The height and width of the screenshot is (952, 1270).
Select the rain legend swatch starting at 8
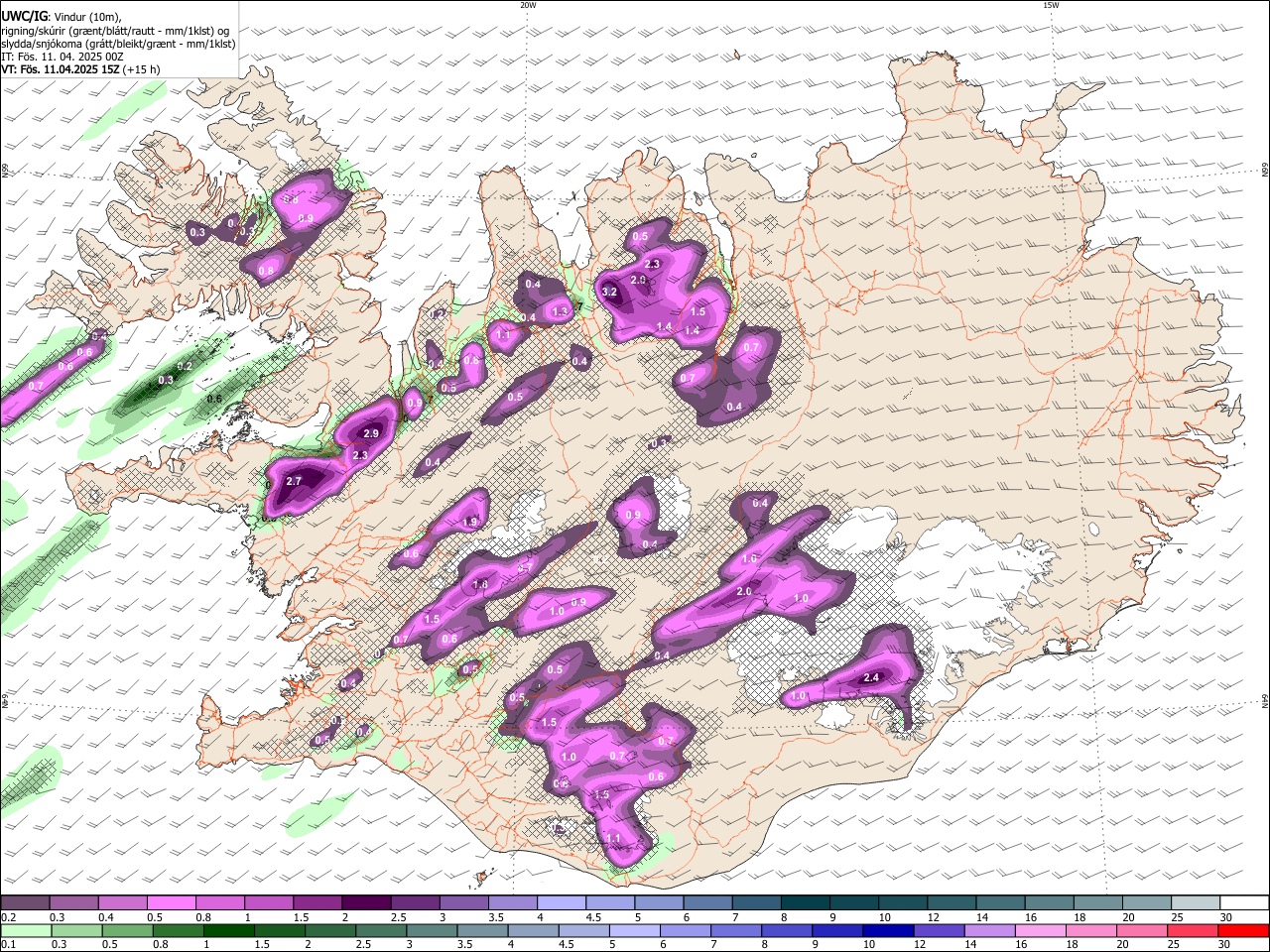tap(787, 931)
